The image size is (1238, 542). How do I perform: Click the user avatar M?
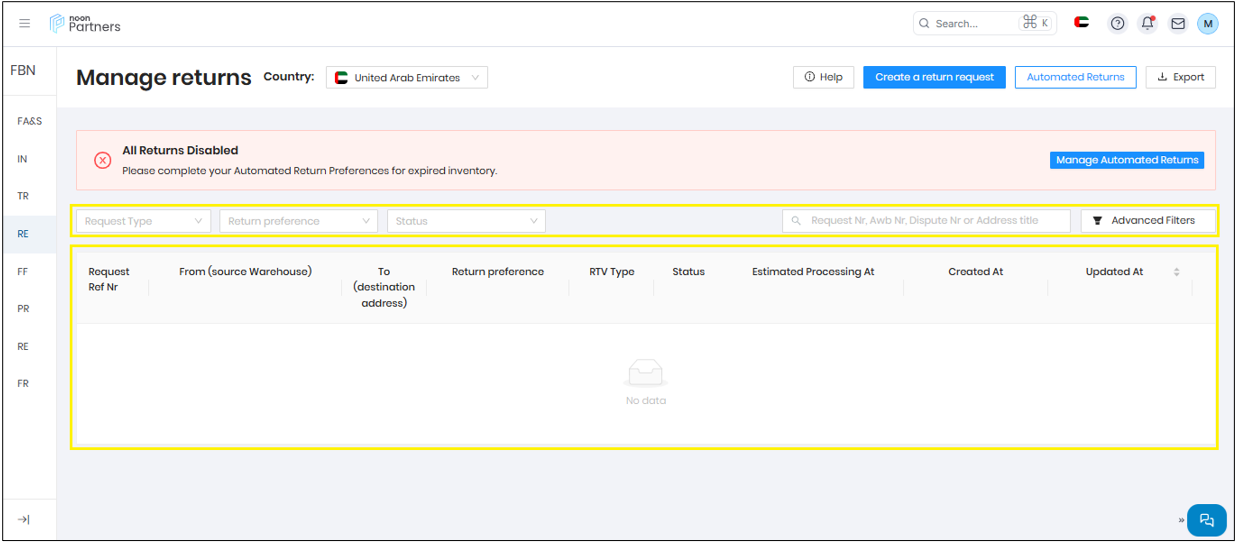tap(1207, 23)
